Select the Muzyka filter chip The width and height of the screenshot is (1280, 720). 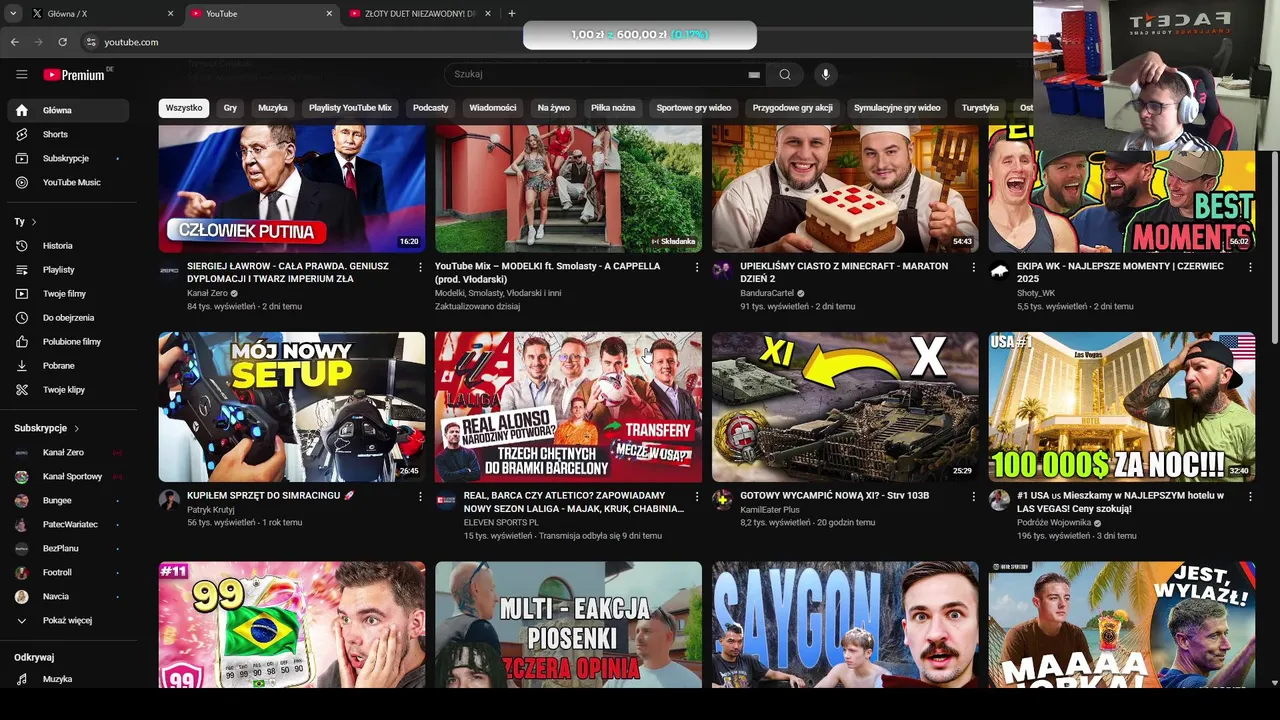pyautogui.click(x=273, y=108)
